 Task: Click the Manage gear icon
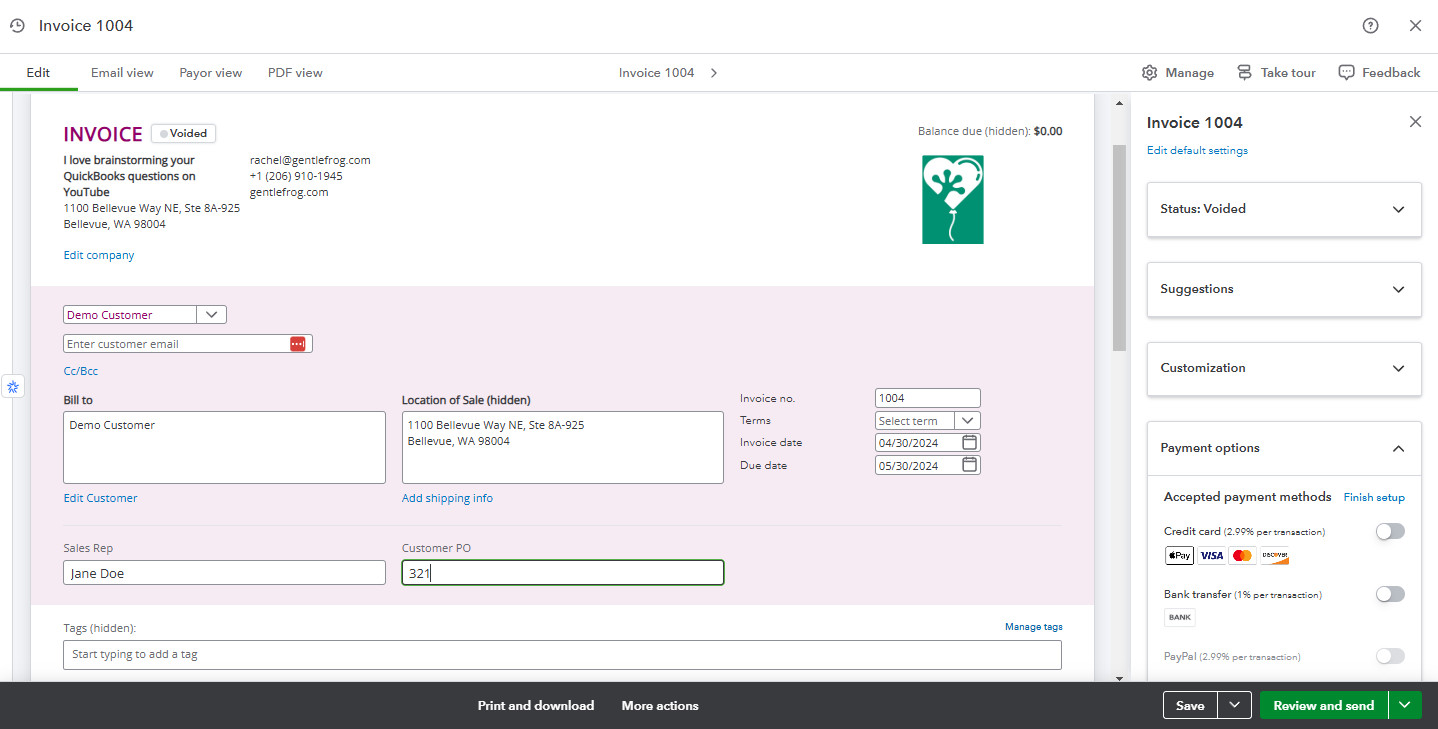[x=1150, y=73]
